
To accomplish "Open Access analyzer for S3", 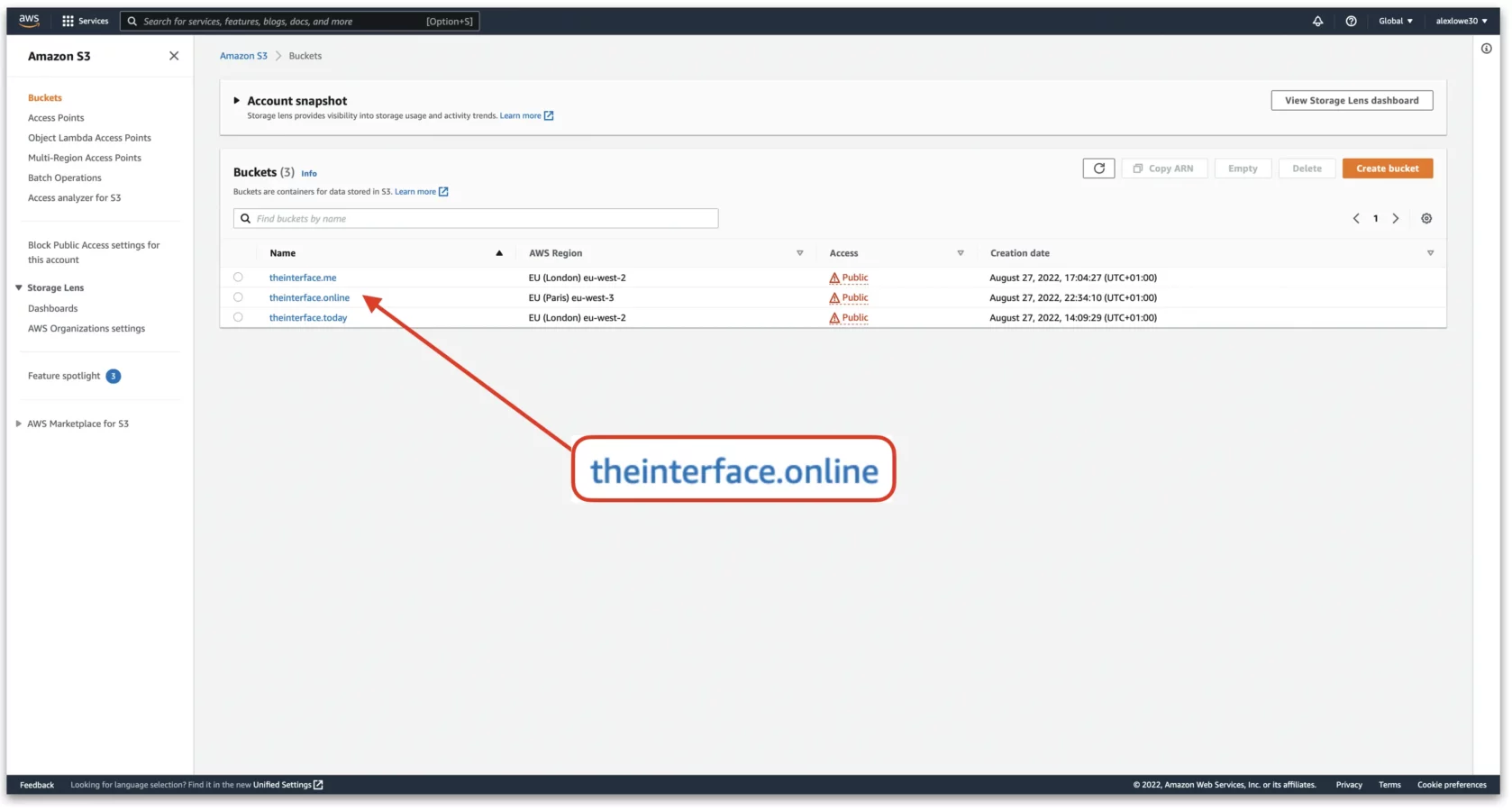I will point(74,198).
